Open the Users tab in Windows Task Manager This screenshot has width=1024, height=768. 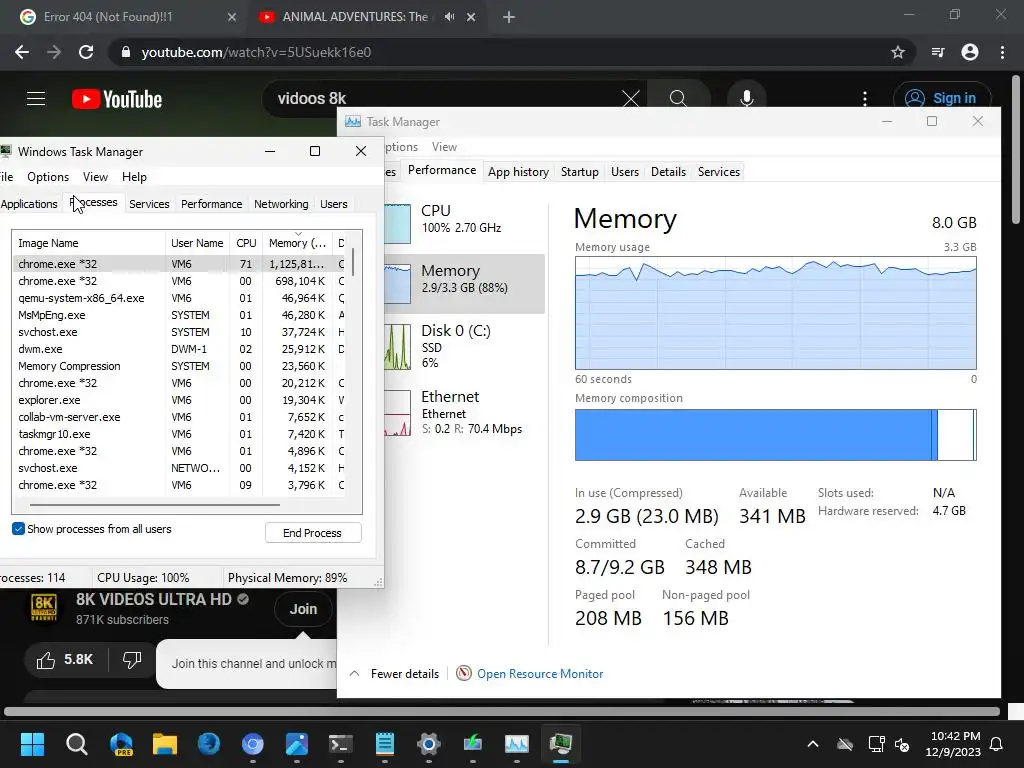pyautogui.click(x=334, y=204)
